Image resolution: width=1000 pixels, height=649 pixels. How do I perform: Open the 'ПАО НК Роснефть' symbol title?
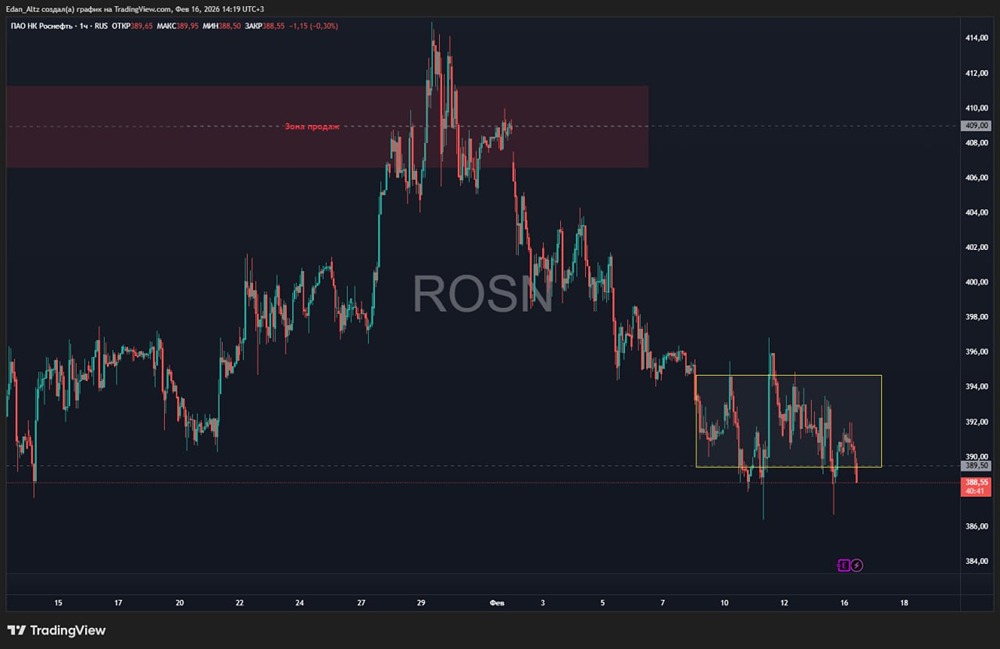pos(41,26)
